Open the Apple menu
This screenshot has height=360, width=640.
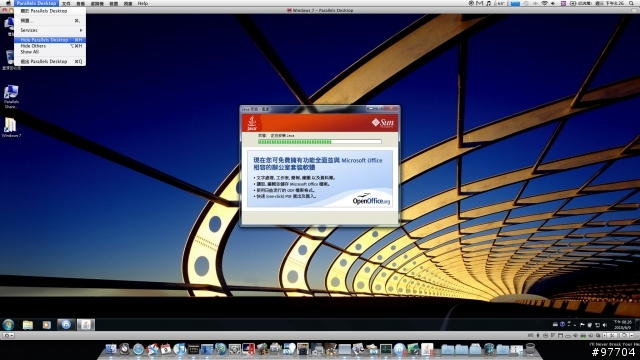pos(8,3)
